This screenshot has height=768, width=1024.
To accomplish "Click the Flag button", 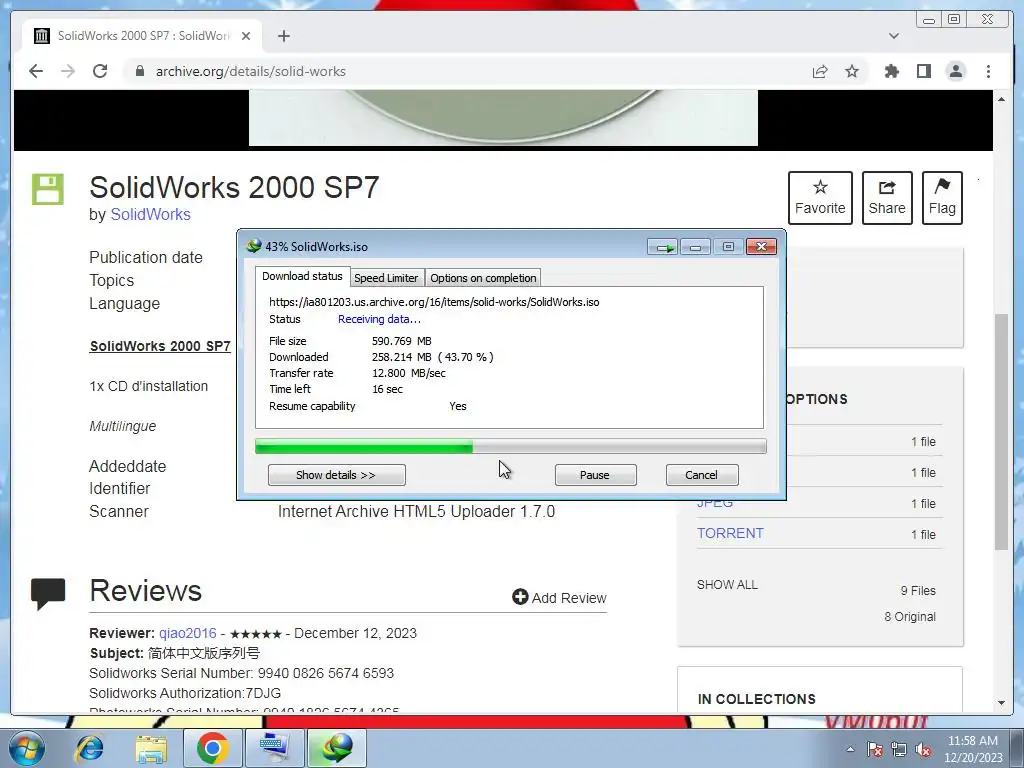I will (942, 198).
